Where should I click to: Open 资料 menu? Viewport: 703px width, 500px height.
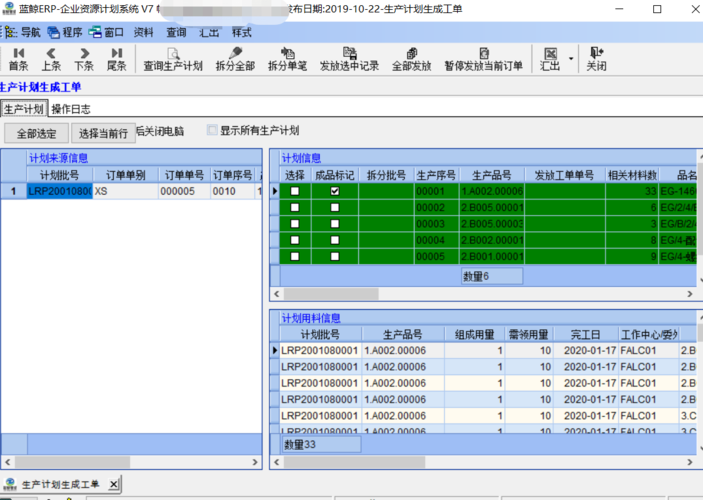click(x=143, y=32)
